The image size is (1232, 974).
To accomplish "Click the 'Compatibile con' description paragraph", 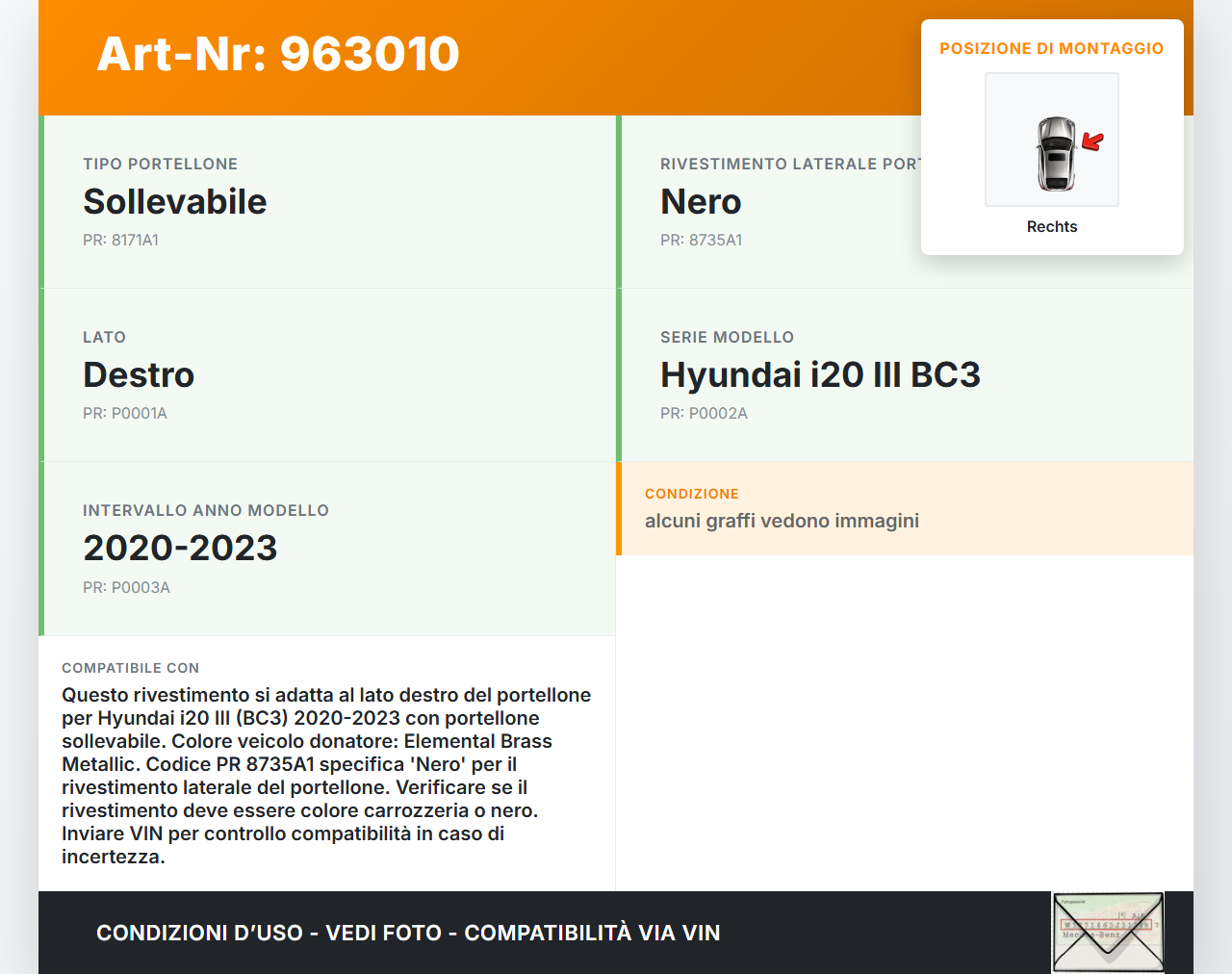I will point(326,776).
